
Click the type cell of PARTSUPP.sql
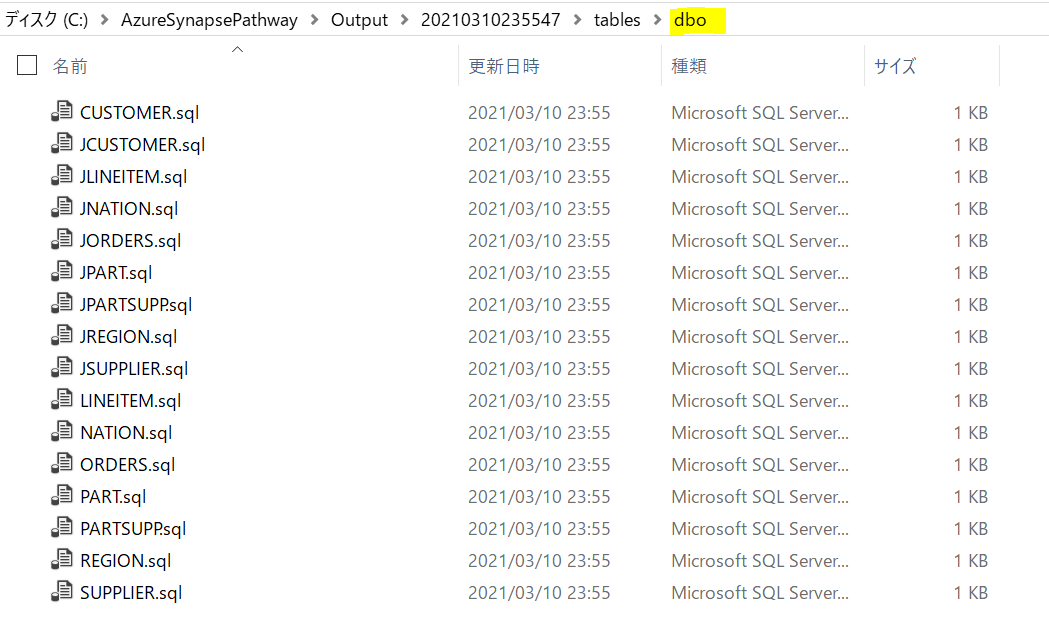tap(760, 529)
